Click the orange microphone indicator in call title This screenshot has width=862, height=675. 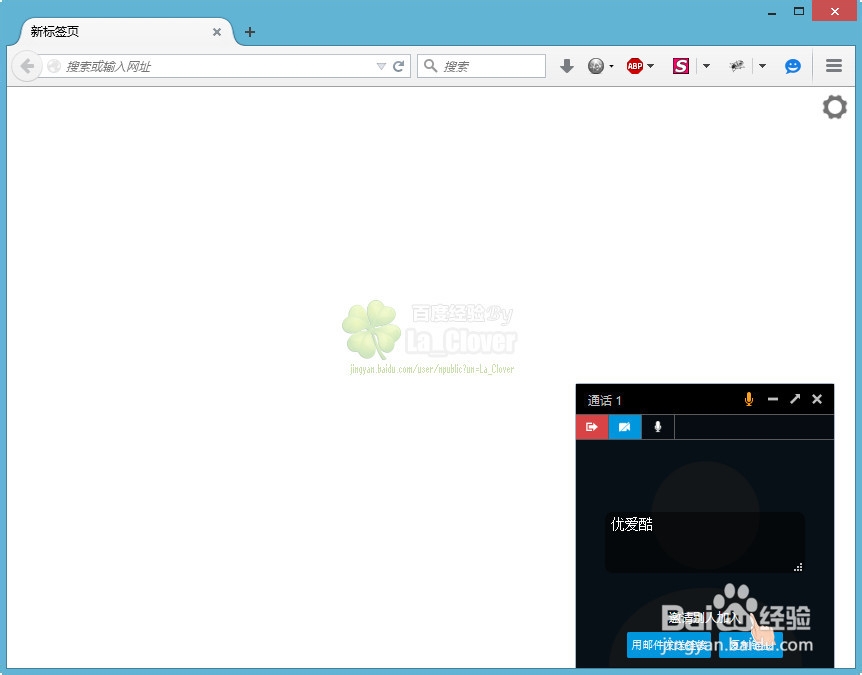749,399
